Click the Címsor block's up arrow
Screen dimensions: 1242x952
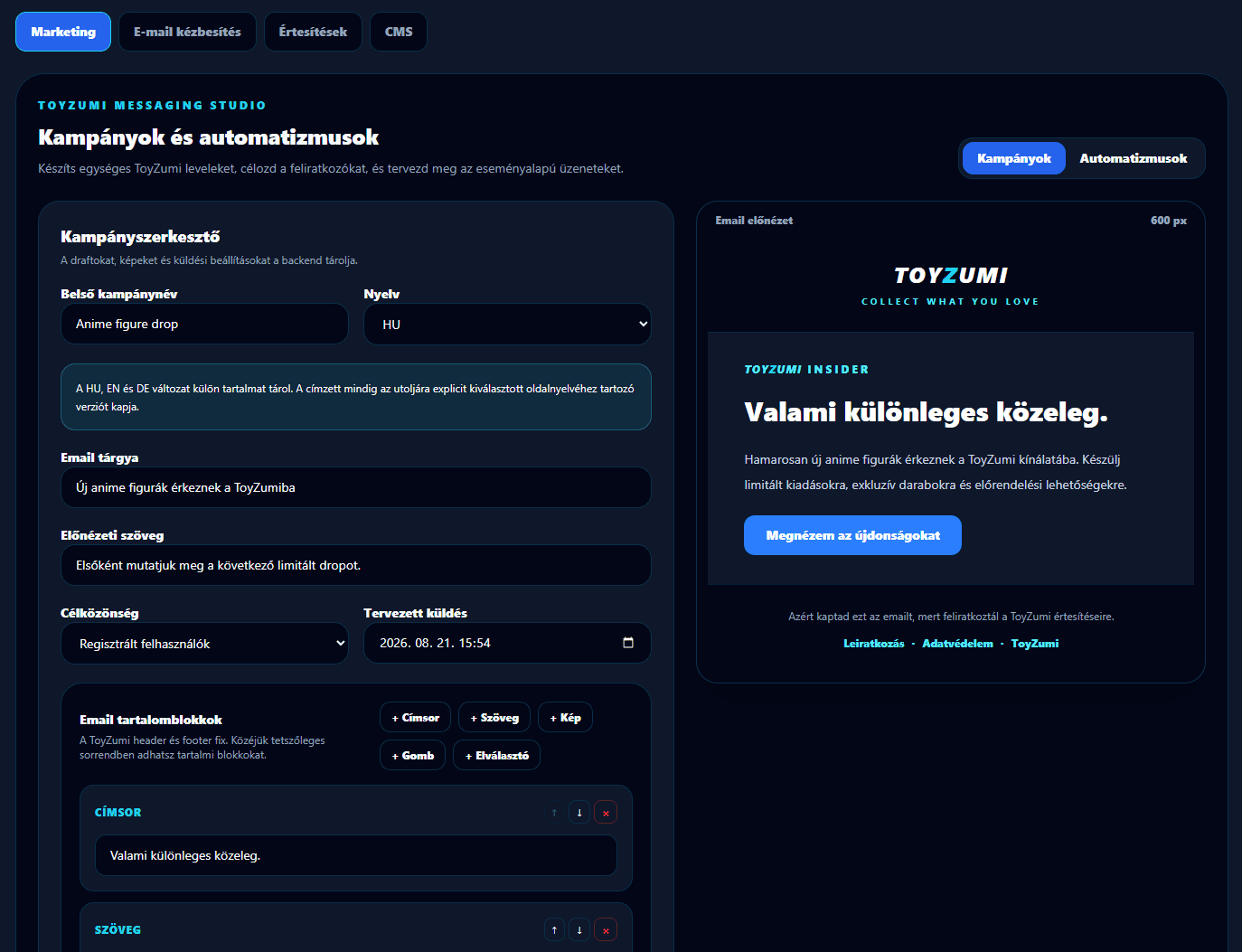coord(554,813)
